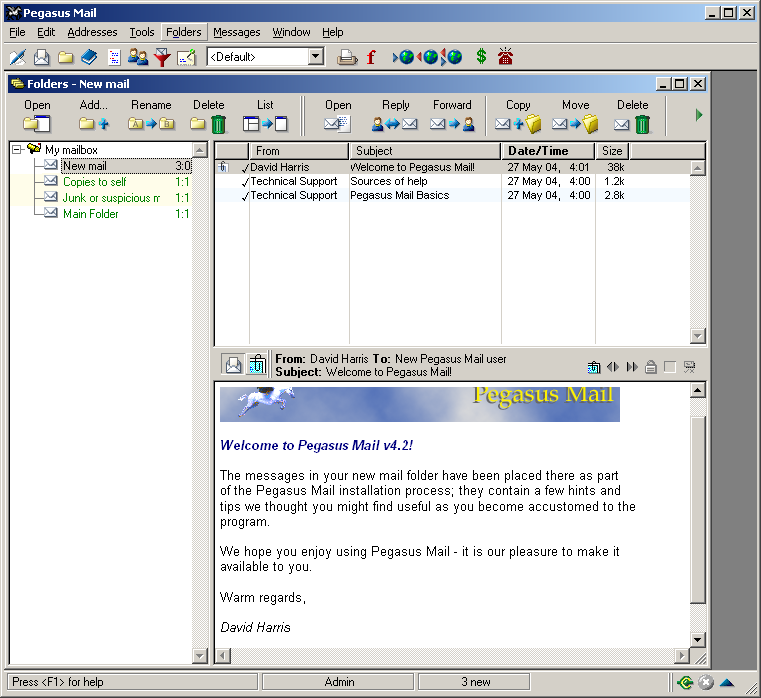Click the message list scrollbar down arrow
Image resolution: width=761 pixels, height=698 pixels.
tap(697, 335)
